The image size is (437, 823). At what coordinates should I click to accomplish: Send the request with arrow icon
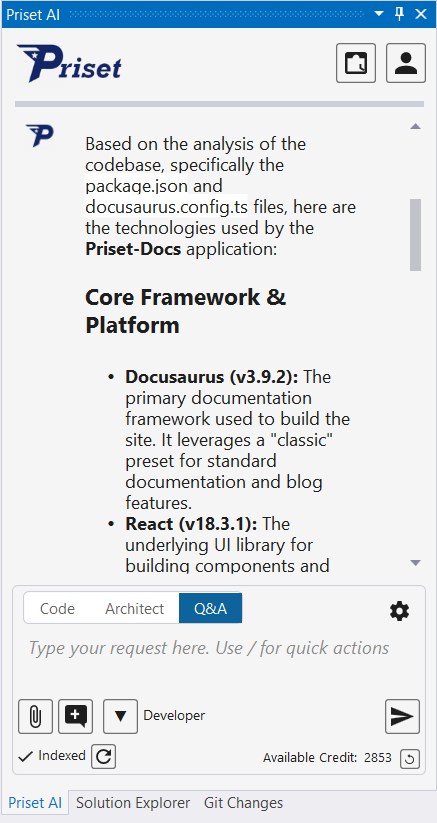pos(402,716)
